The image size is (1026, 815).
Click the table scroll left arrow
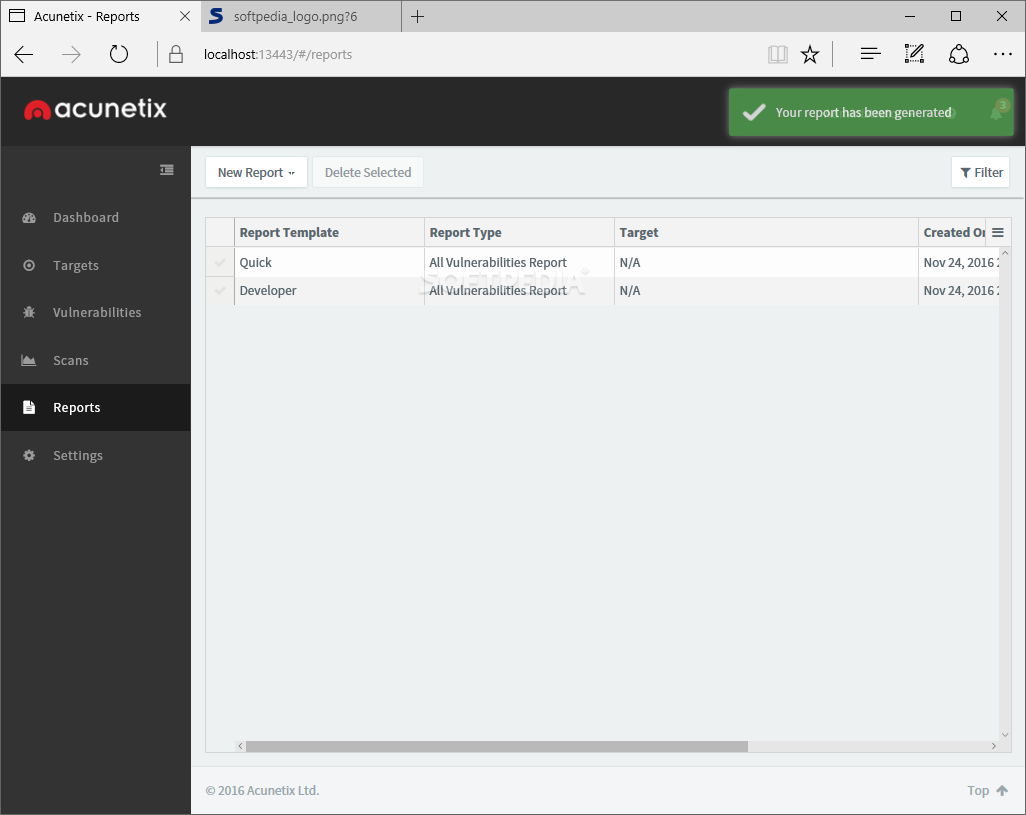click(240, 746)
